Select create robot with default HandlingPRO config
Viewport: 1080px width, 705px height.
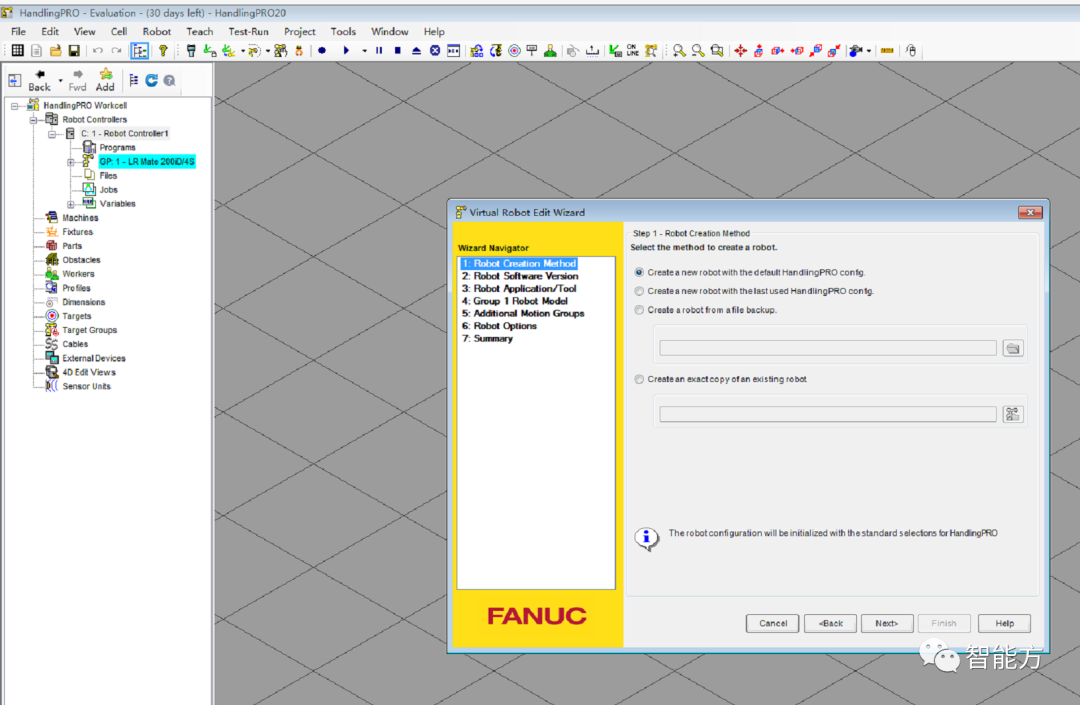[x=639, y=273]
